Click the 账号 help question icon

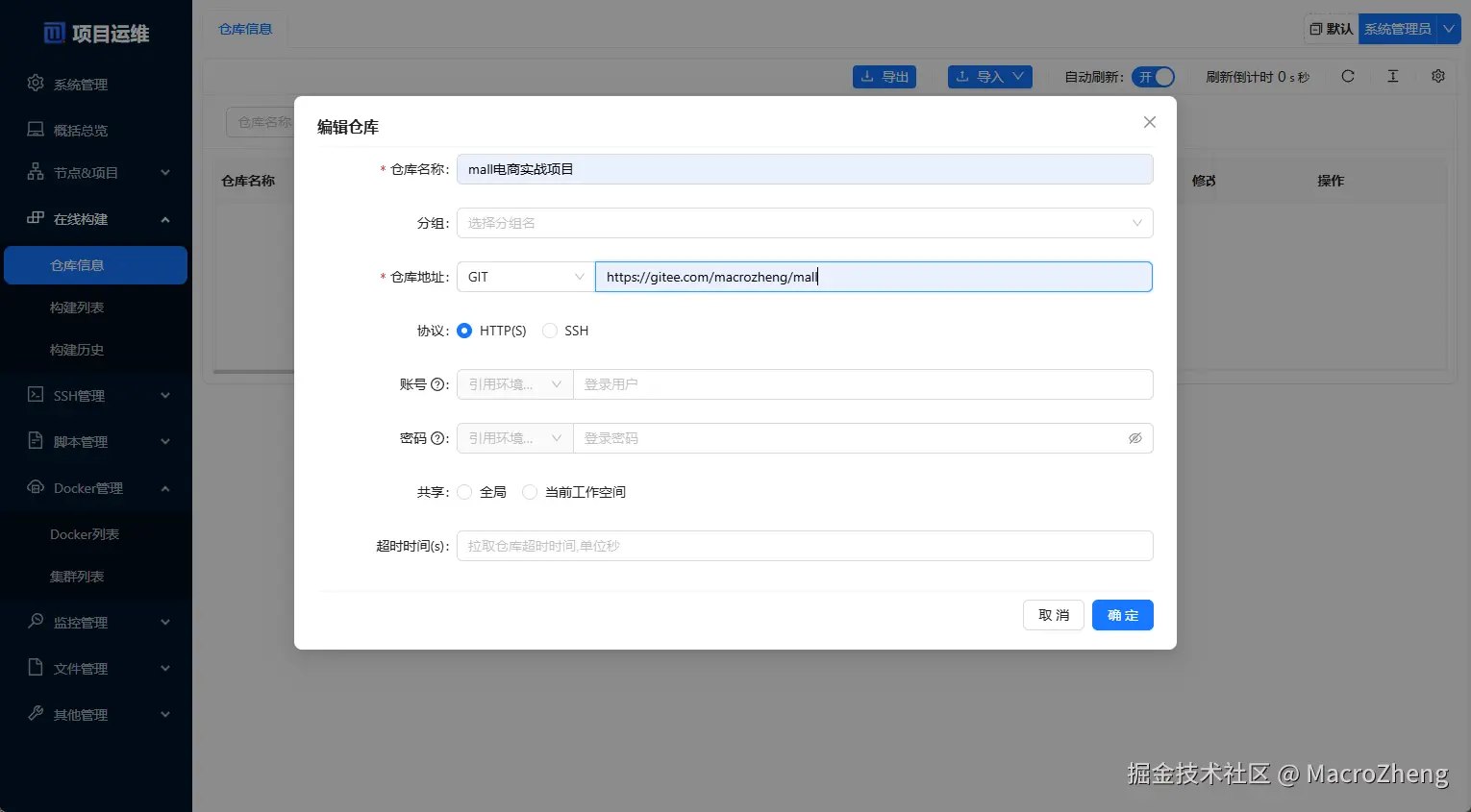(x=437, y=384)
